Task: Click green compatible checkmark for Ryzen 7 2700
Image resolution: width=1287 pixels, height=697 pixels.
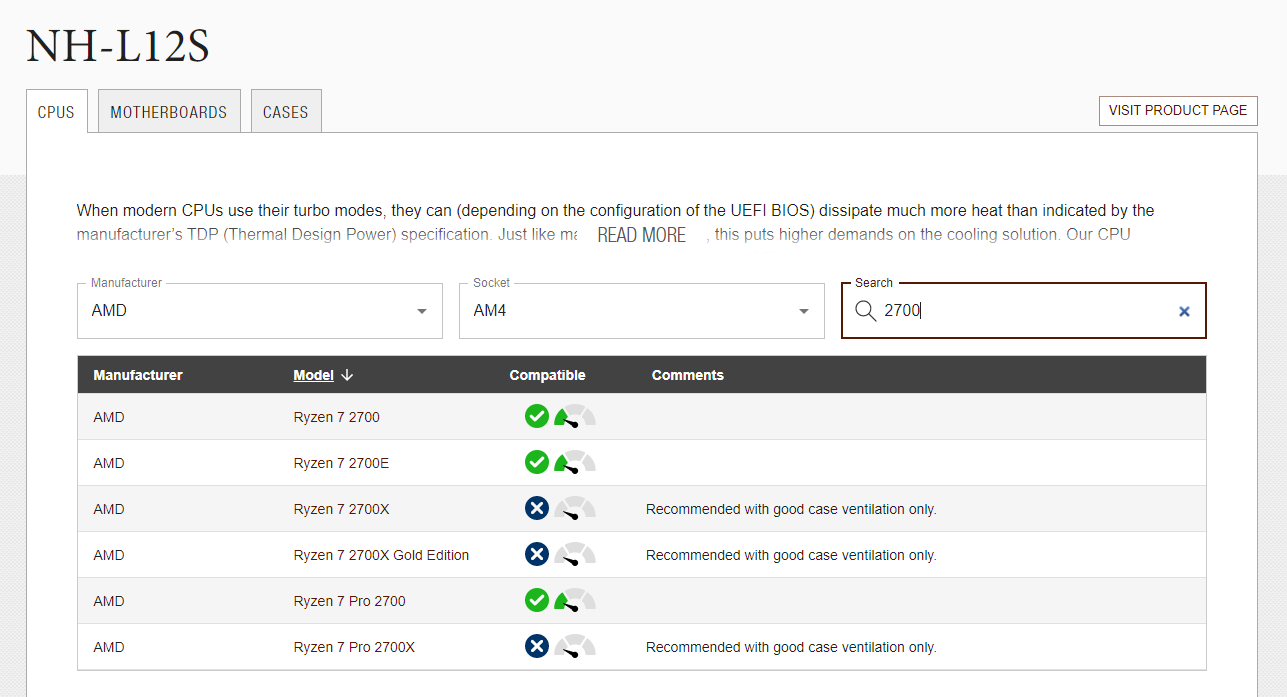Action: tap(537, 416)
